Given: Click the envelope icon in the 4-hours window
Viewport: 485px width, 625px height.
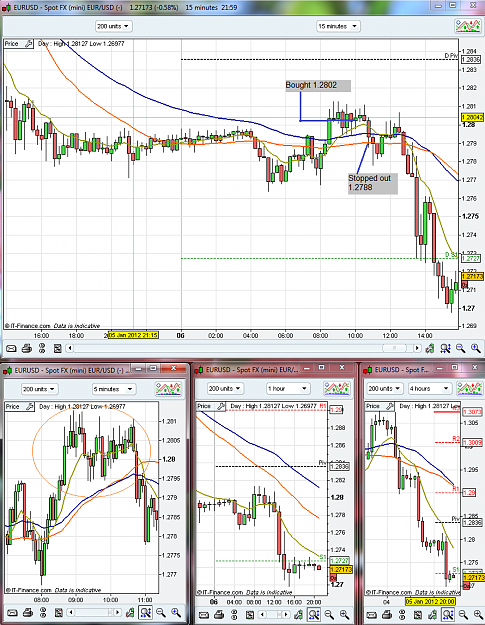Looking at the screenshot, I should coord(372,615).
